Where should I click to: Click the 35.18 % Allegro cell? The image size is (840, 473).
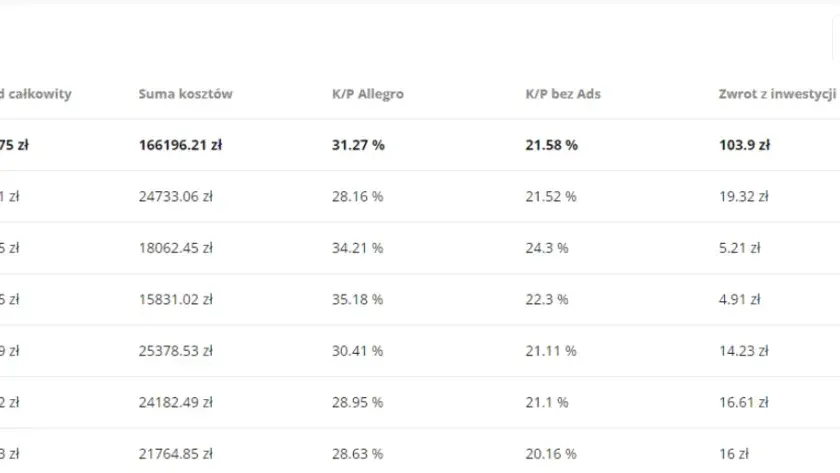pos(358,299)
